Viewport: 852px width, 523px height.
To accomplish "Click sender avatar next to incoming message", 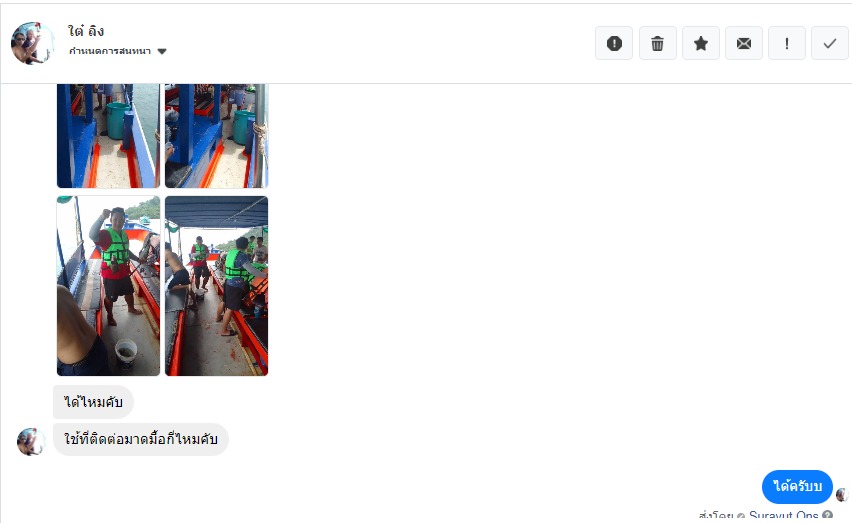I will tap(31, 441).
